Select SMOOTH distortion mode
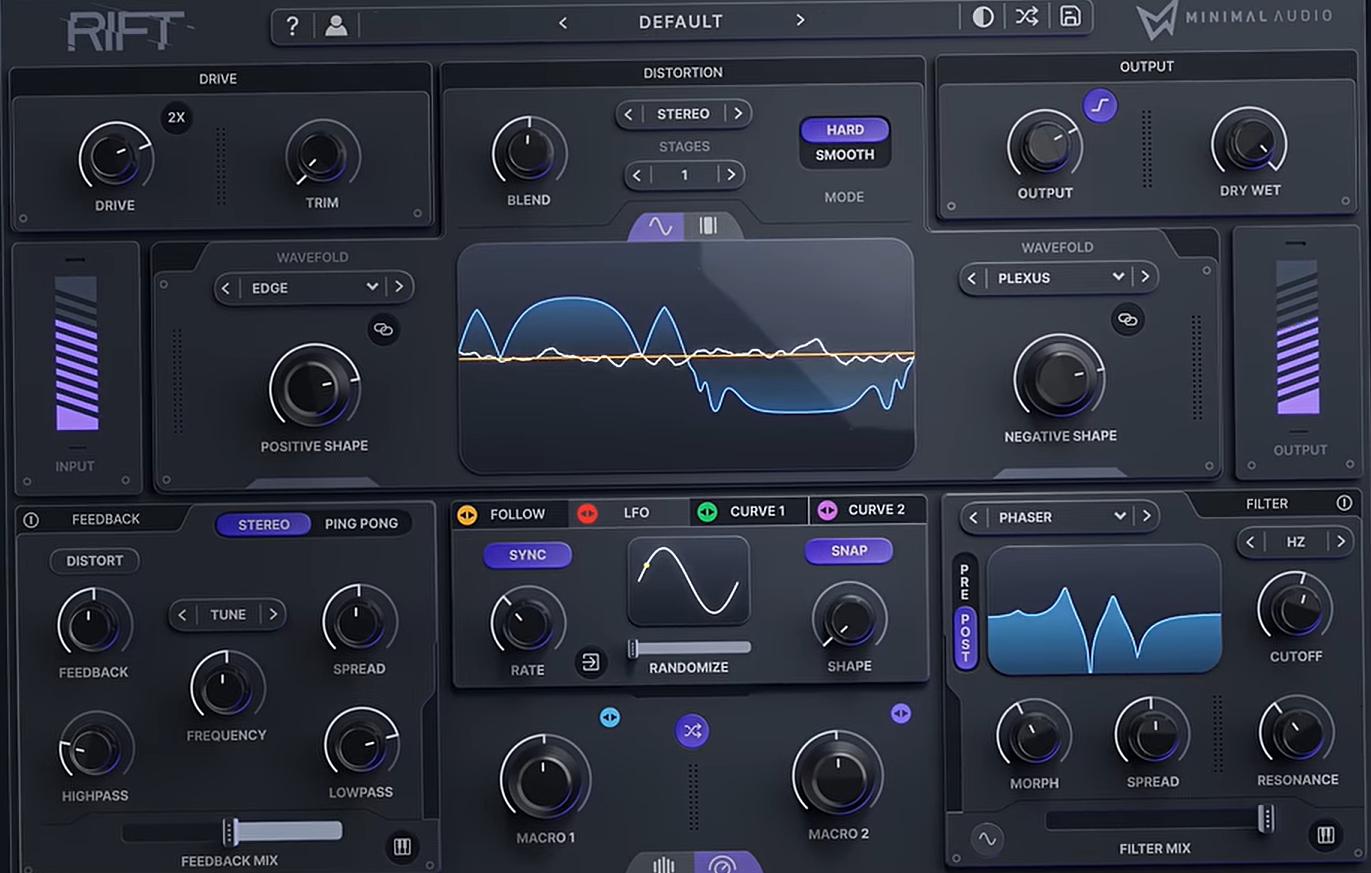Viewport: 1371px width, 873px height. [x=845, y=155]
